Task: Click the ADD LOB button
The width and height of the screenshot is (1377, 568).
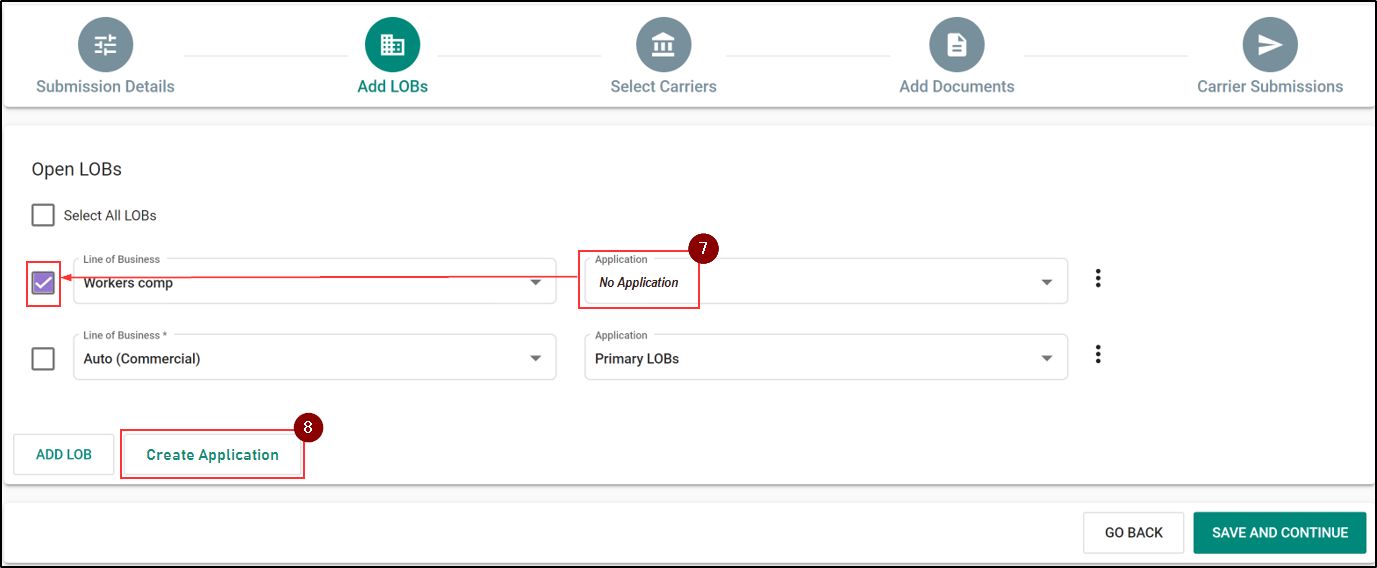Action: pyautogui.click(x=64, y=454)
